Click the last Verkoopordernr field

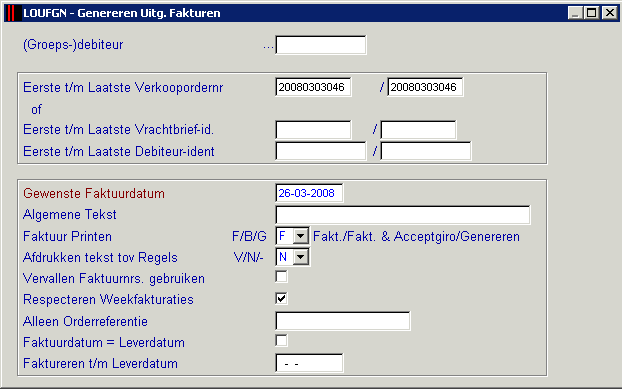pos(425,87)
